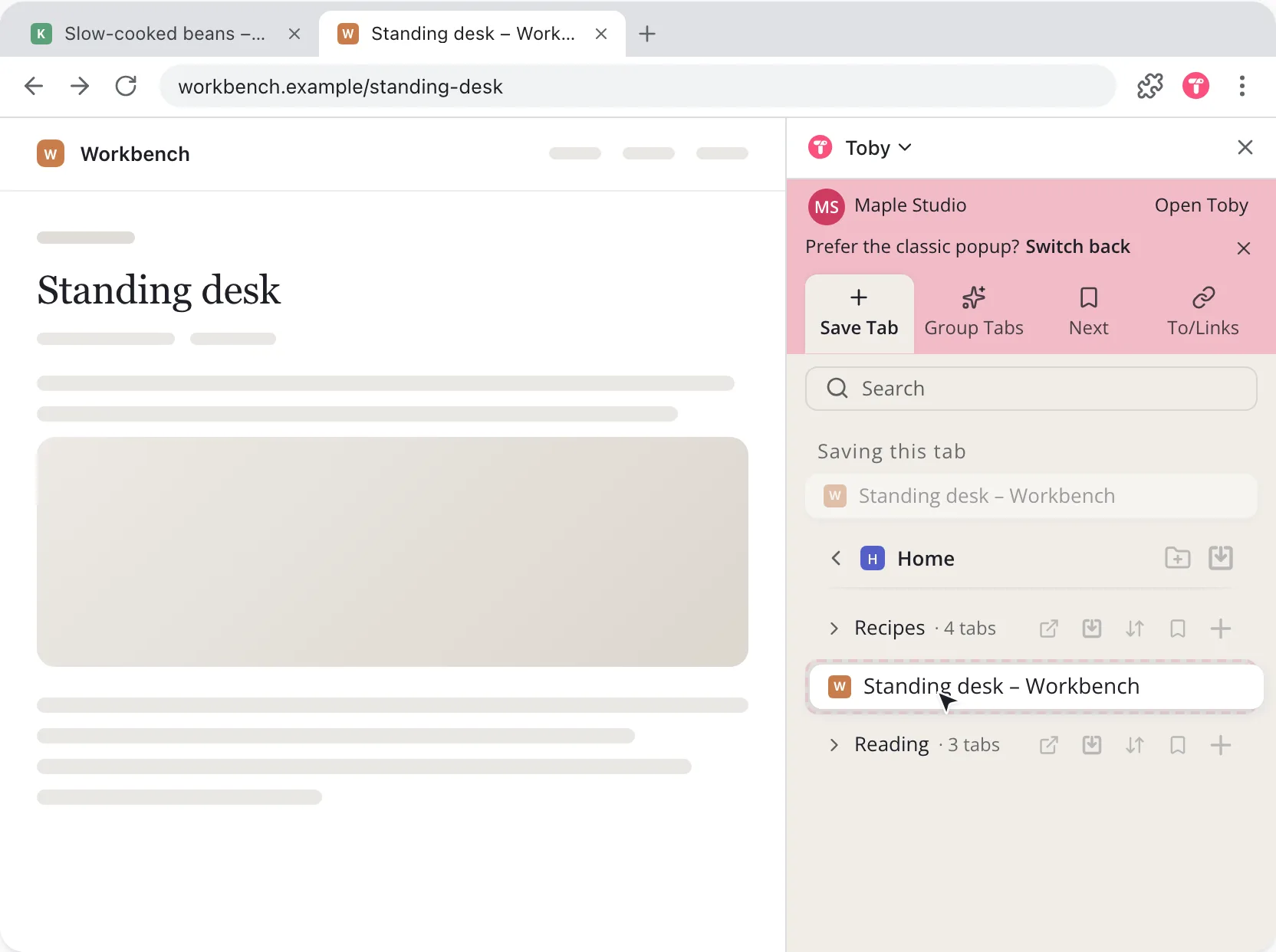Click the Maple Studio workspace avatar
Image resolution: width=1276 pixels, height=952 pixels.
click(x=826, y=206)
